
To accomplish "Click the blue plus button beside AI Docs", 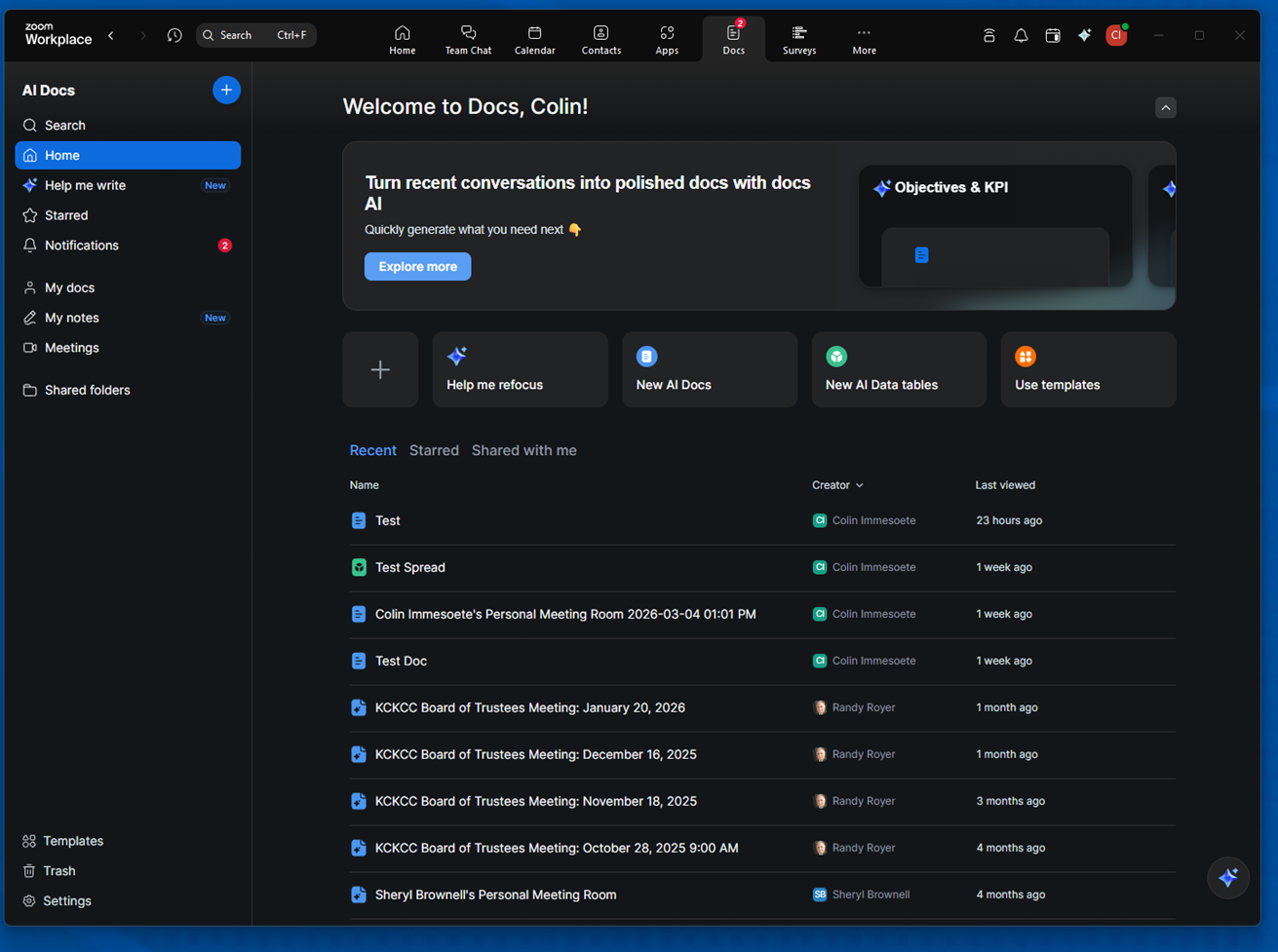I will coord(226,90).
